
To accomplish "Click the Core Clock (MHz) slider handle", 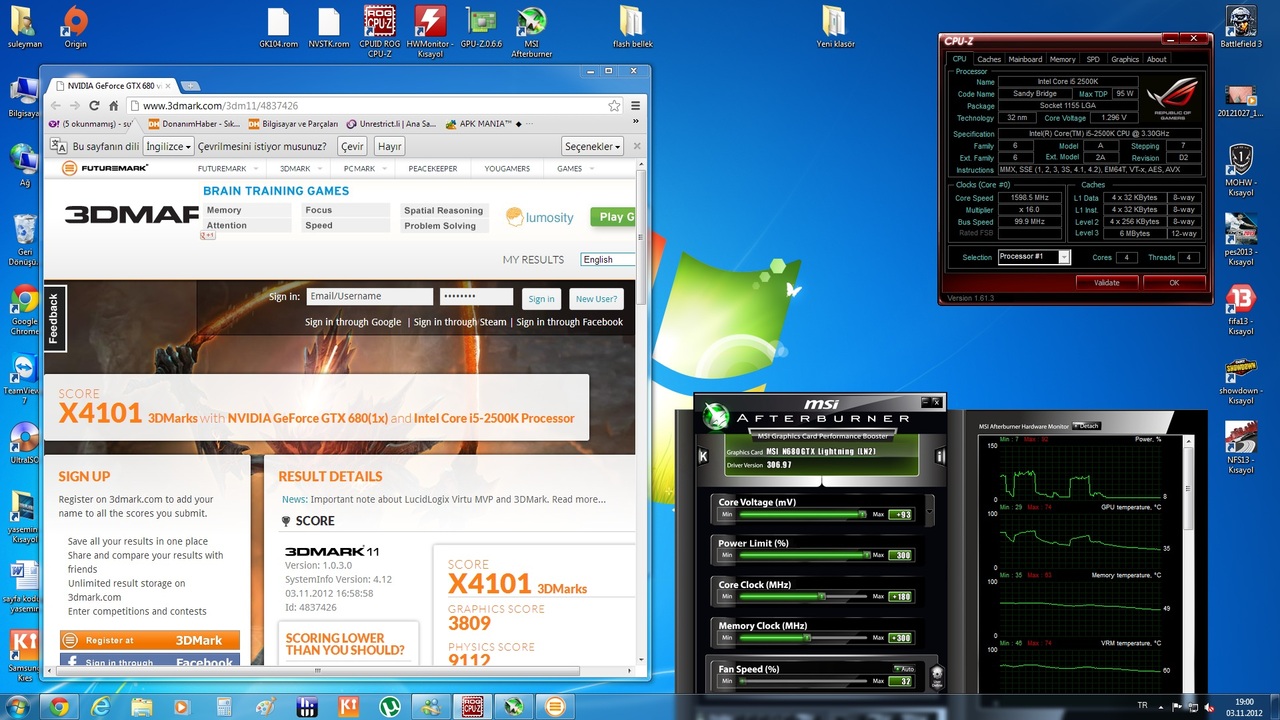I will tap(822, 596).
